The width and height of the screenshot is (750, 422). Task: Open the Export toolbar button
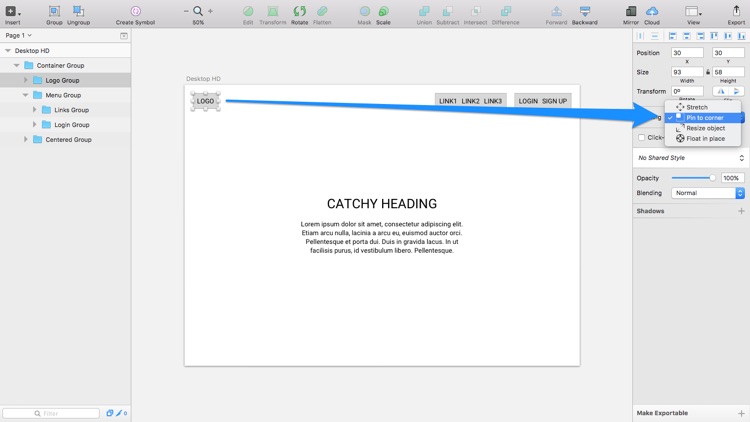[x=736, y=11]
